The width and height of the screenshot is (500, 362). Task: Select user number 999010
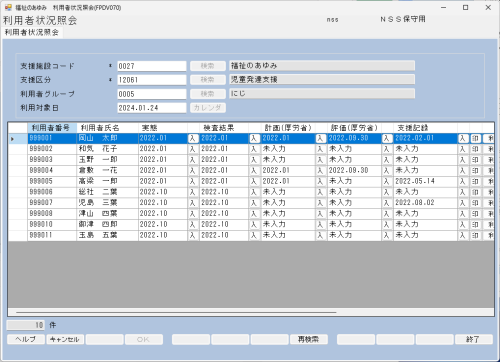tap(52, 224)
